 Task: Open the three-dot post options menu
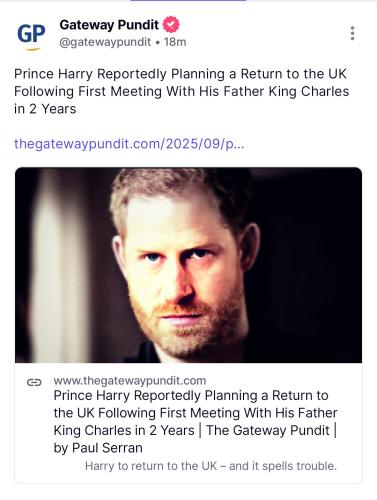352,33
